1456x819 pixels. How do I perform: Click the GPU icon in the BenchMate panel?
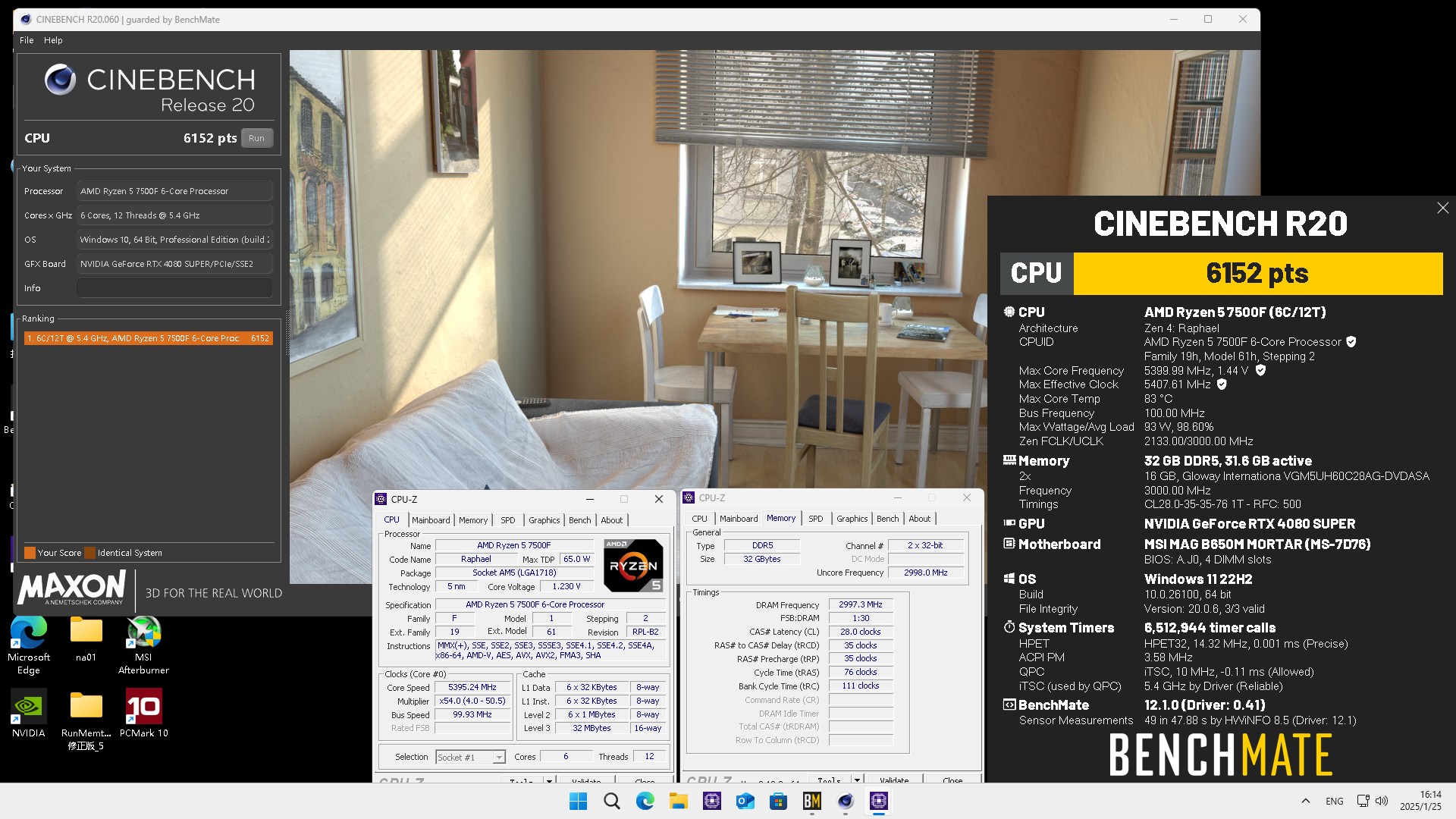(x=1009, y=523)
